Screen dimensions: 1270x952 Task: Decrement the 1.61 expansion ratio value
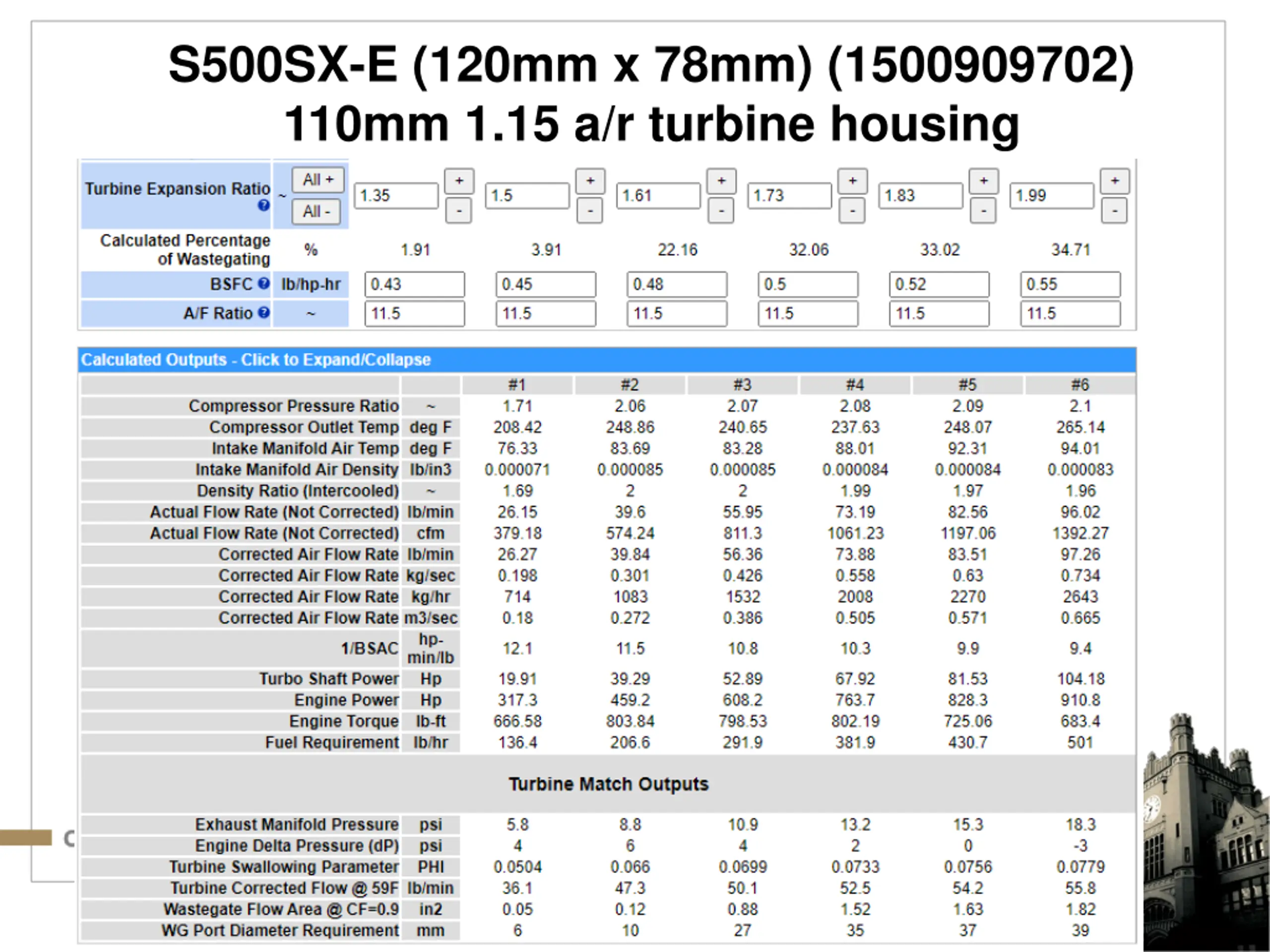[x=721, y=211]
